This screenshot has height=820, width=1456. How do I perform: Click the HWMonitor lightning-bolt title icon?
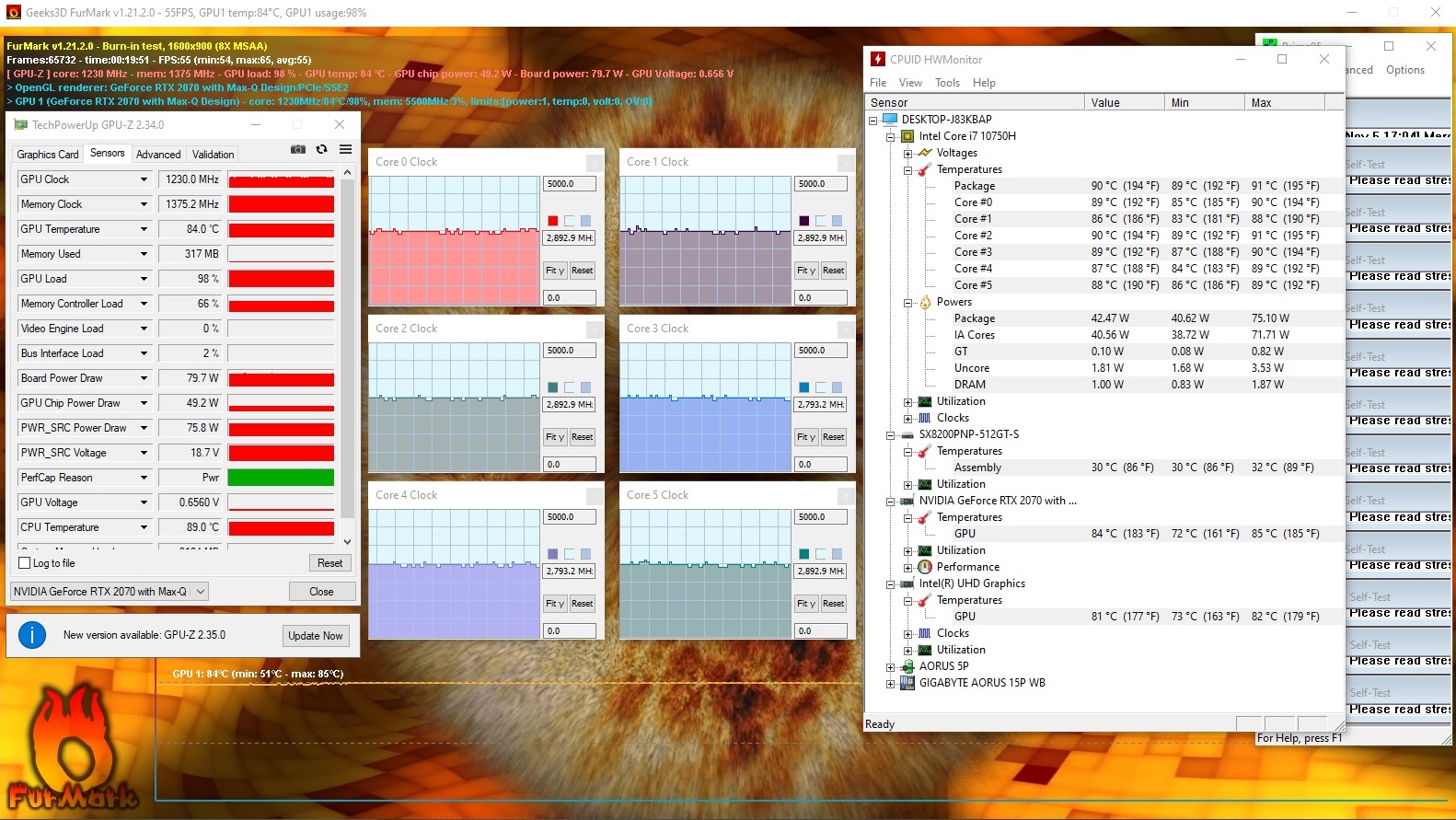coord(878,59)
